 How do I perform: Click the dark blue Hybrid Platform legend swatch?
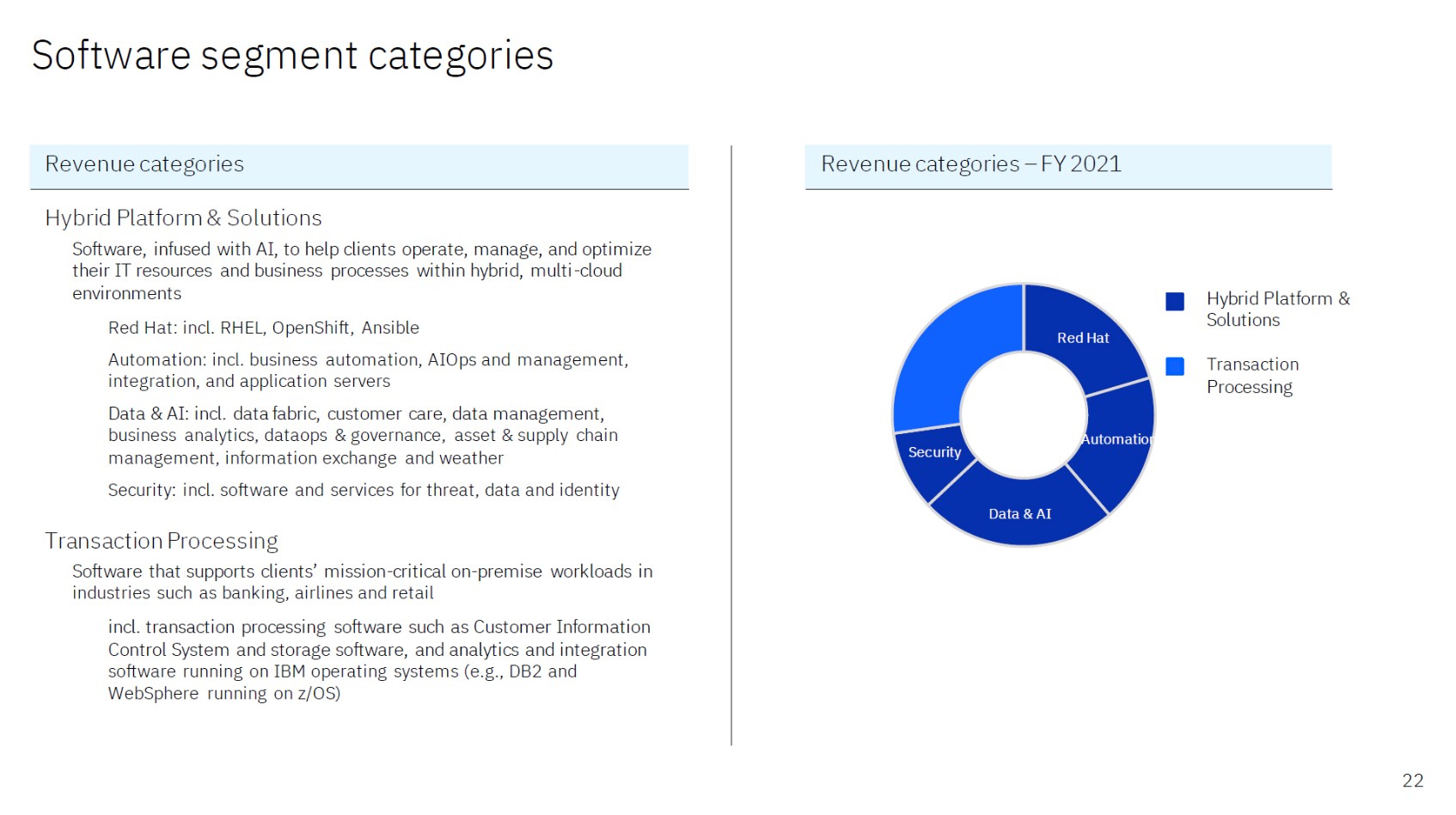pyautogui.click(x=1174, y=301)
